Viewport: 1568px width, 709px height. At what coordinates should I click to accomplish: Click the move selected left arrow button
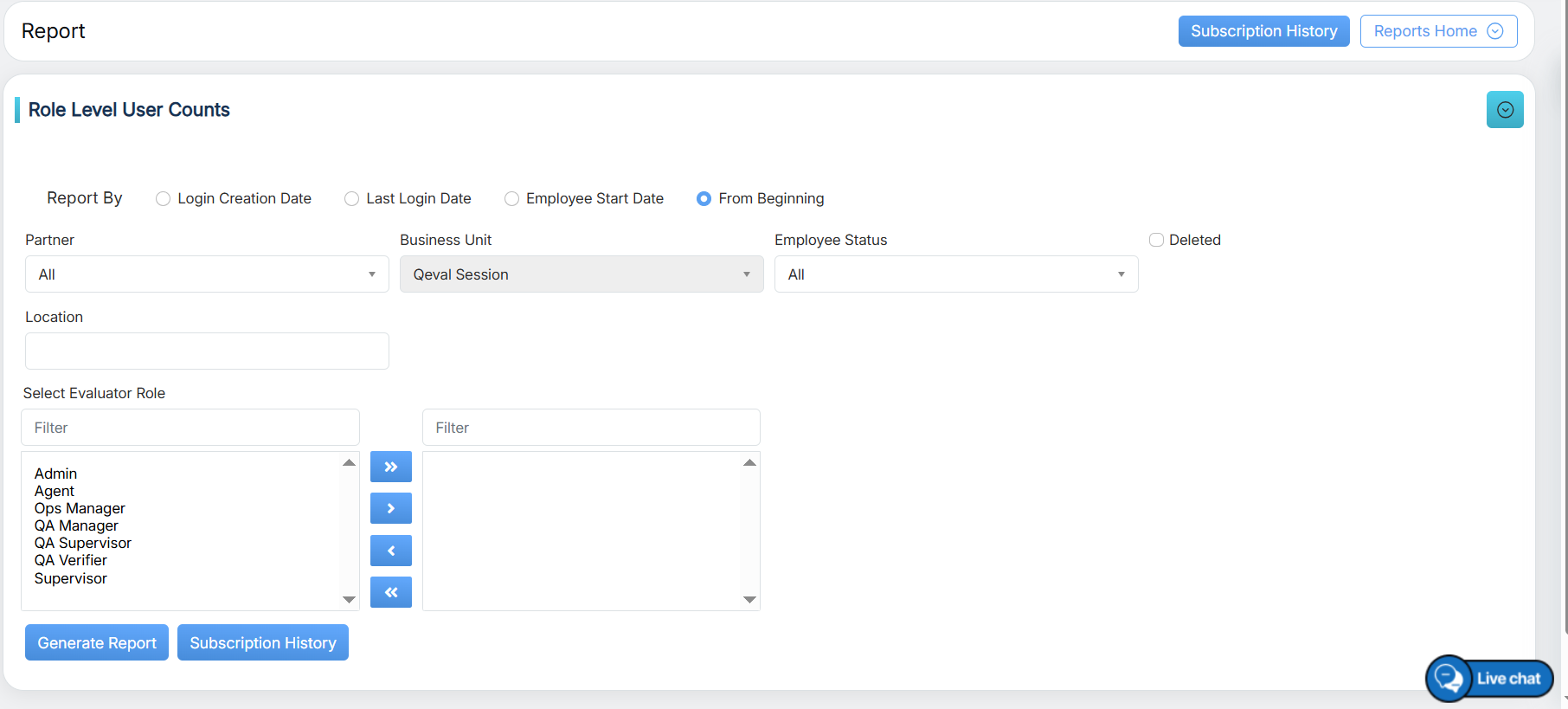pos(390,551)
